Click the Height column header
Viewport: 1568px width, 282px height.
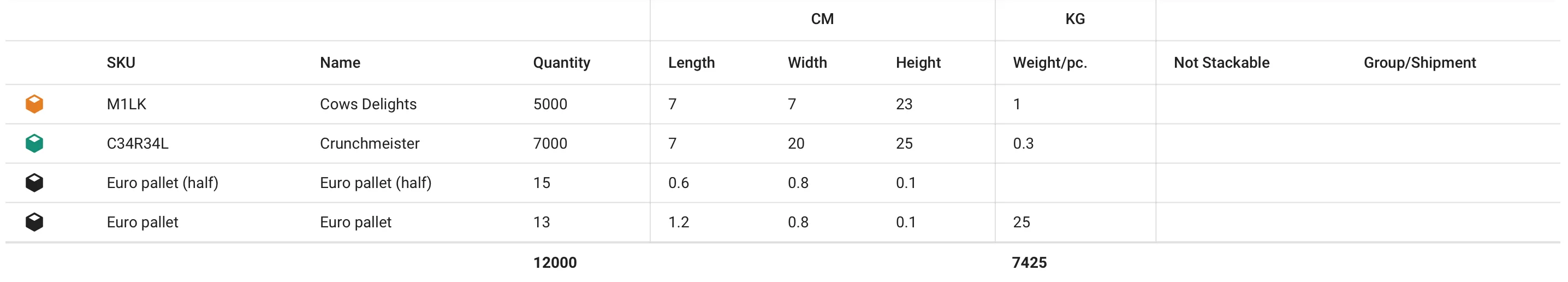click(x=918, y=63)
